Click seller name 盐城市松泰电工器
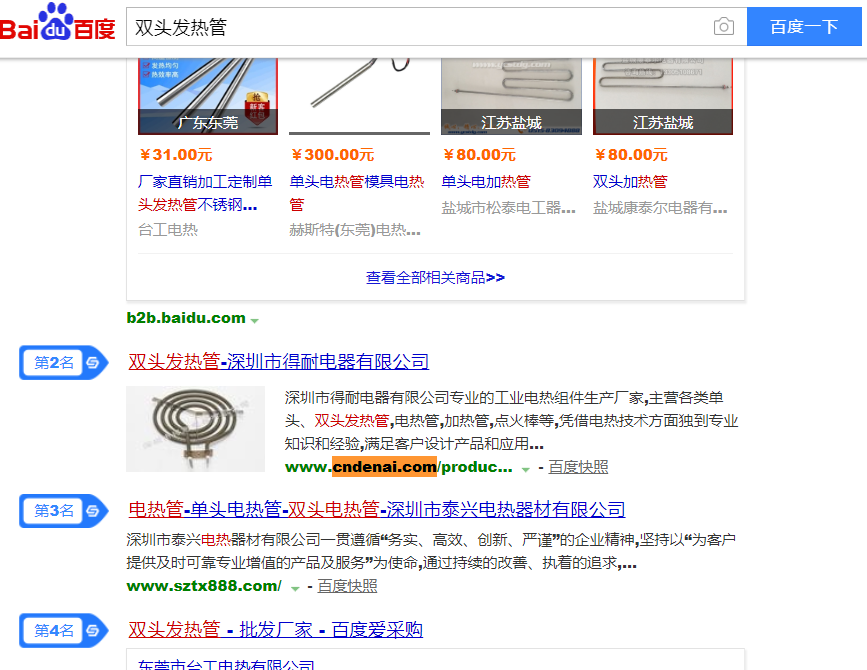The width and height of the screenshot is (867, 670). click(x=509, y=208)
